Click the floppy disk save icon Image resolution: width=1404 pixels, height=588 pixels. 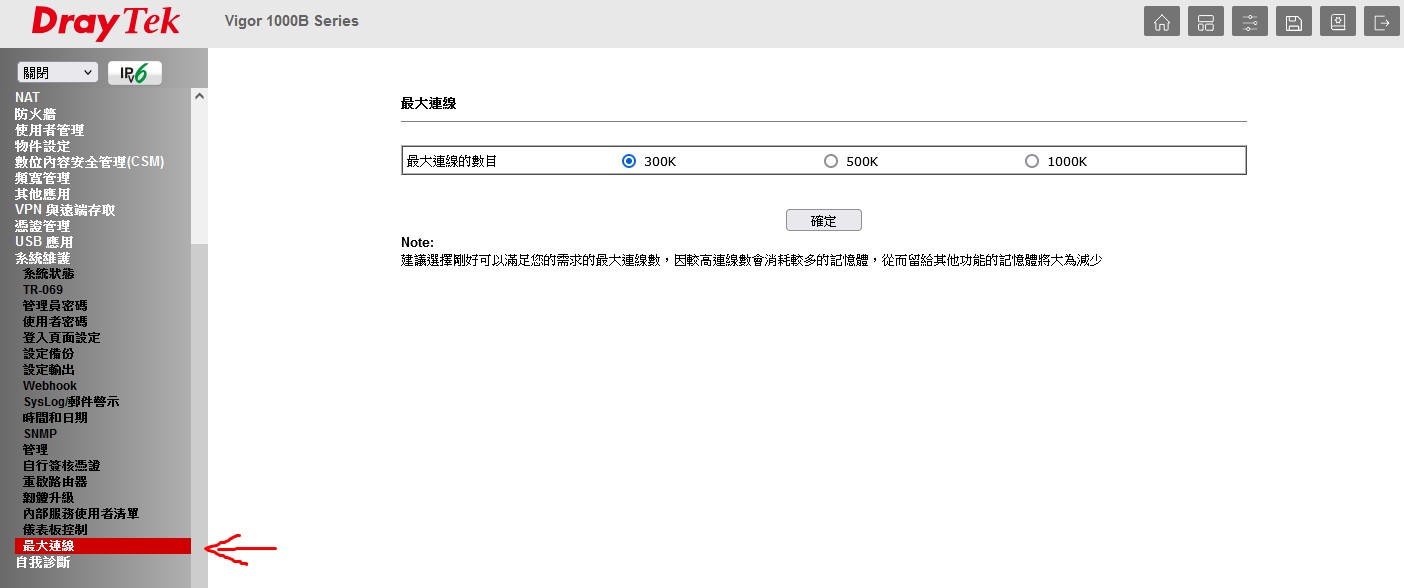(1293, 23)
